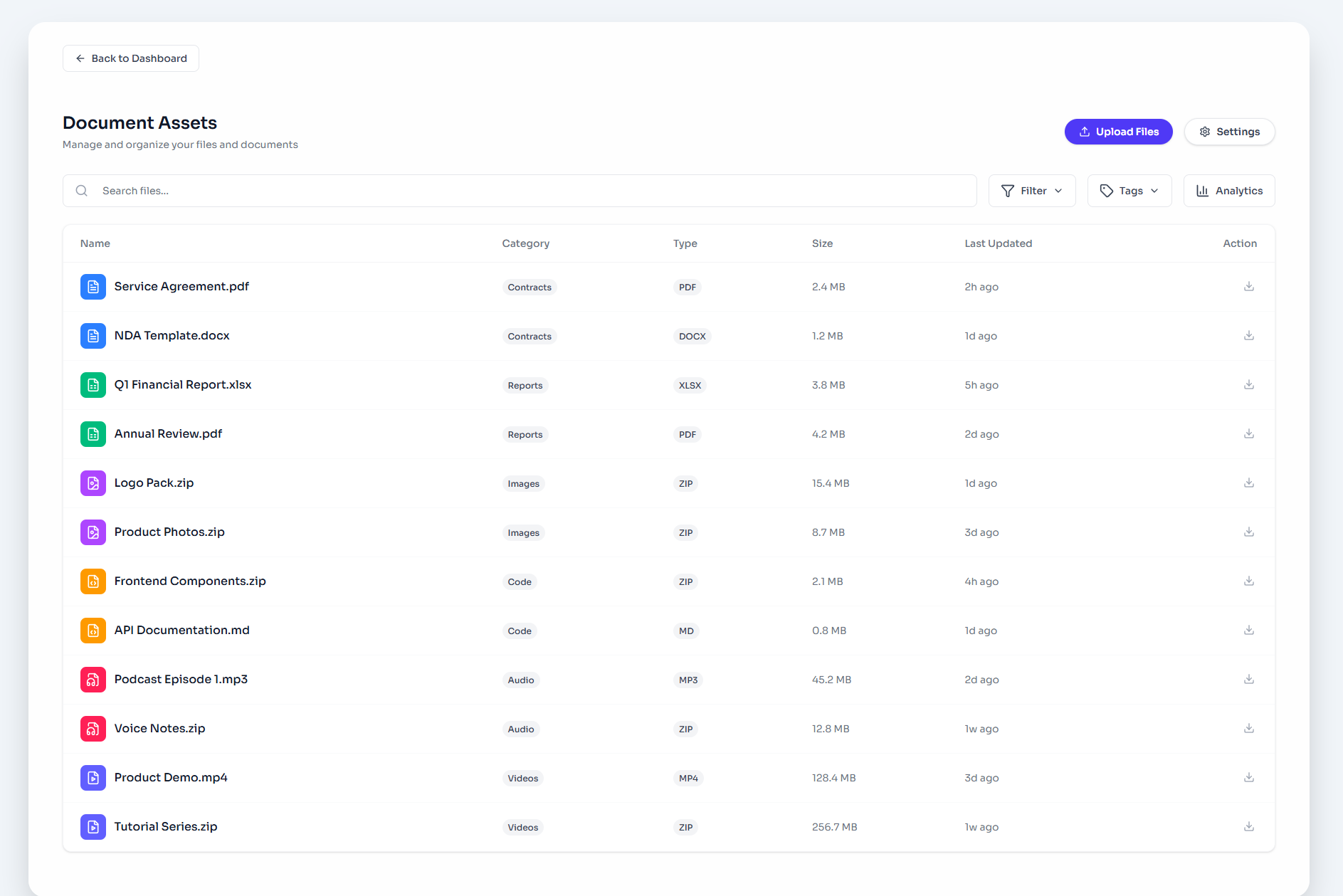
Task: Sort by the Last Updated column header
Action: (998, 243)
